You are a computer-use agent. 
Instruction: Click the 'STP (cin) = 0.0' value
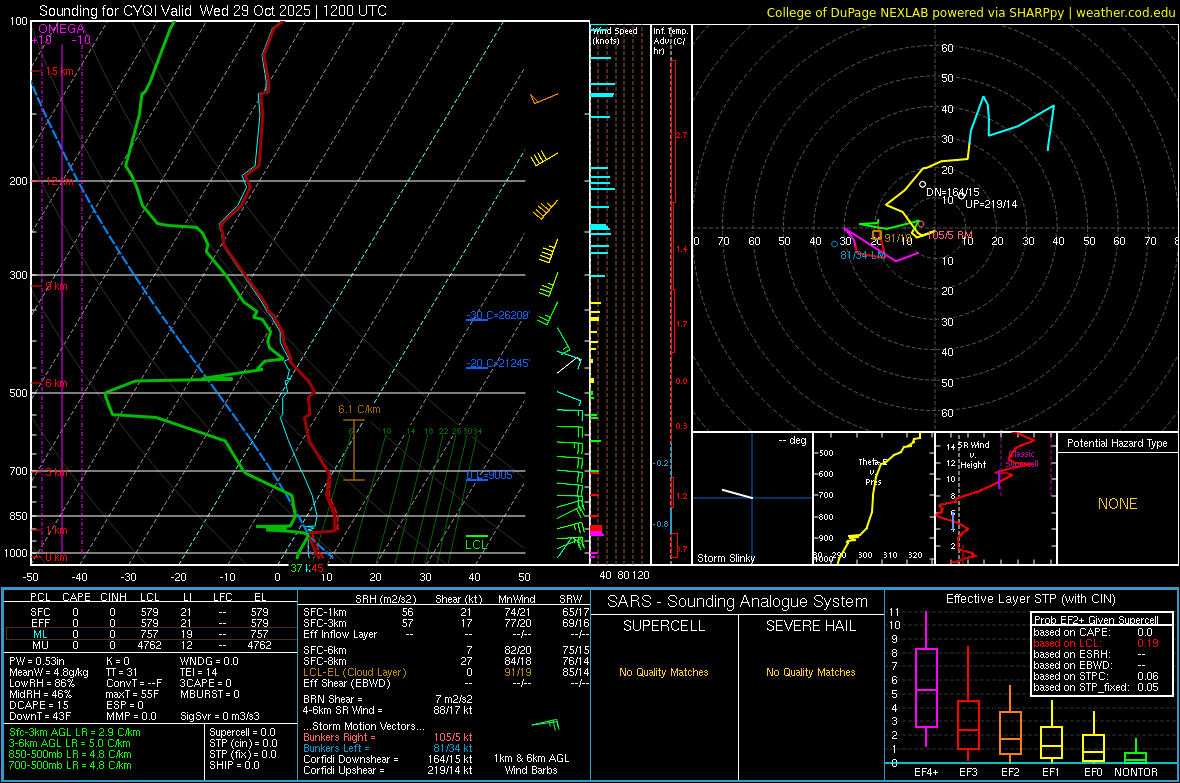(243, 744)
